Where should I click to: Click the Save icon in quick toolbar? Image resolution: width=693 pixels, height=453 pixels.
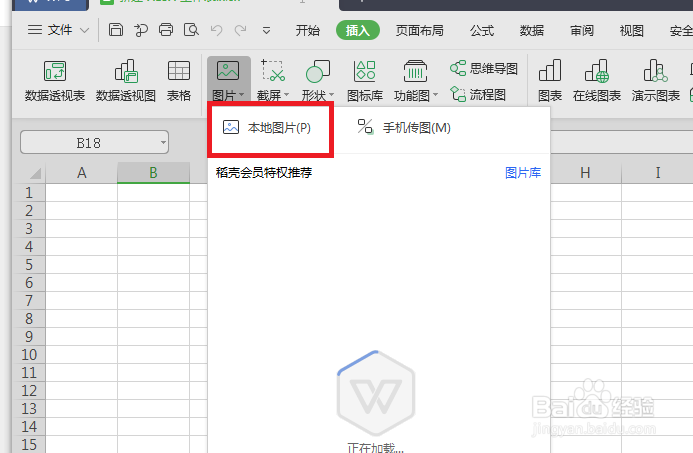(116, 30)
